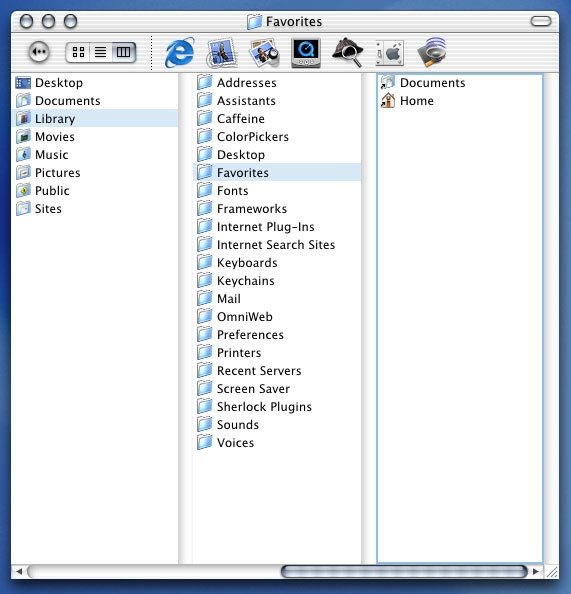The width and height of the screenshot is (571, 594).
Task: Open the photo Image Capture toolbar icon
Action: click(x=264, y=53)
